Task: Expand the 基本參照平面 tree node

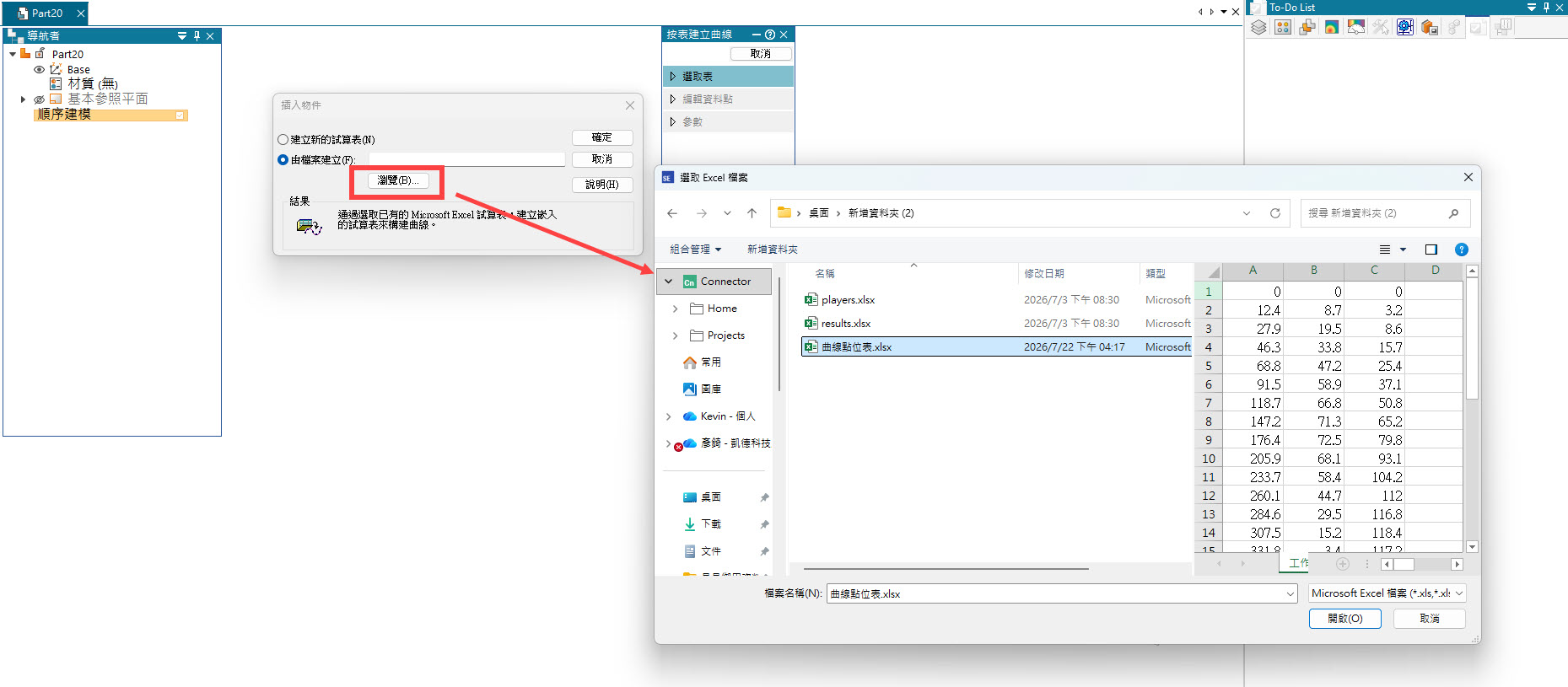Action: point(23,99)
